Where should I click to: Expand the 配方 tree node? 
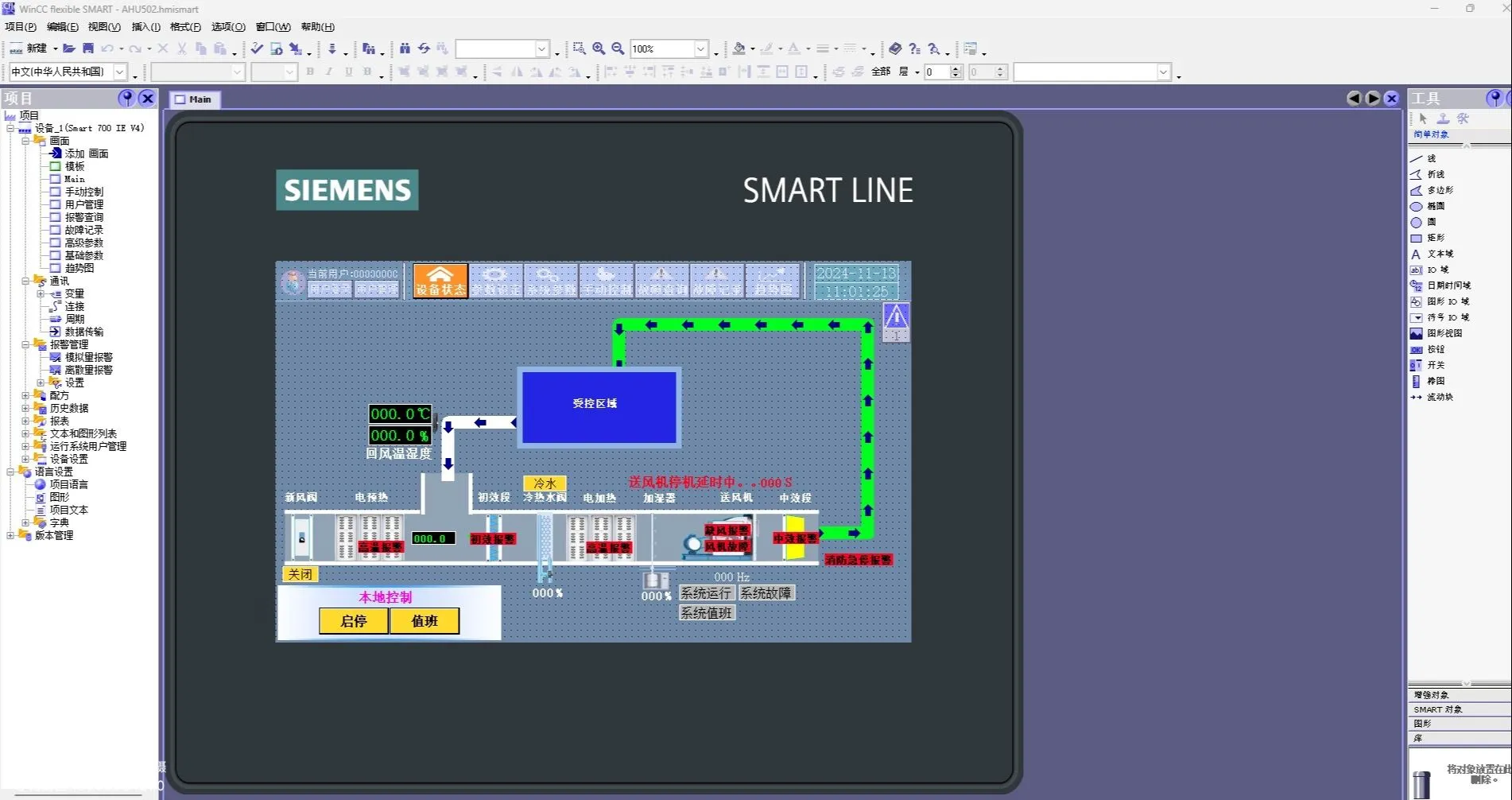(x=25, y=395)
